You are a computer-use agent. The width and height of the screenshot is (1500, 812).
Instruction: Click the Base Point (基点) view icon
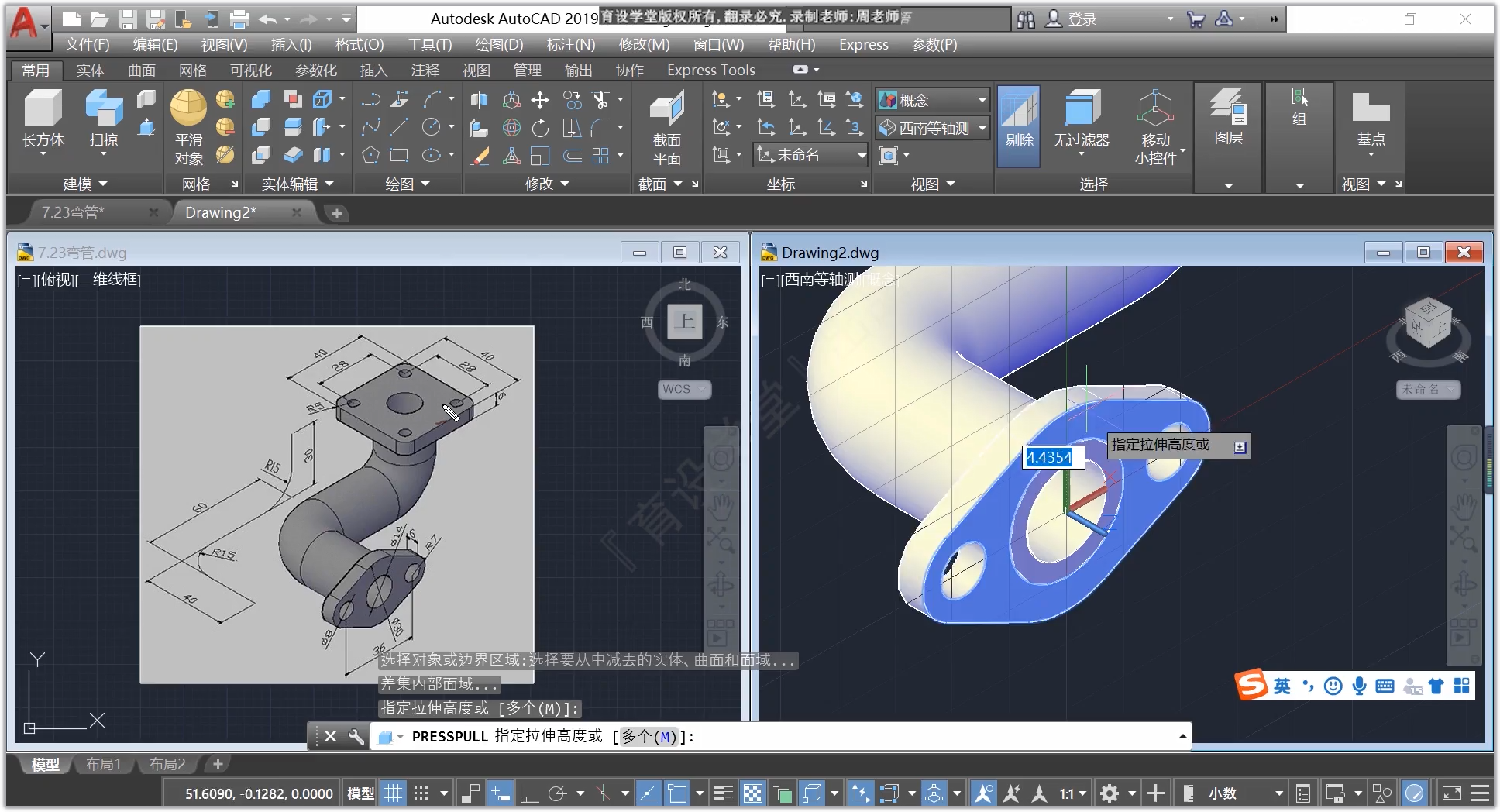tap(1371, 107)
